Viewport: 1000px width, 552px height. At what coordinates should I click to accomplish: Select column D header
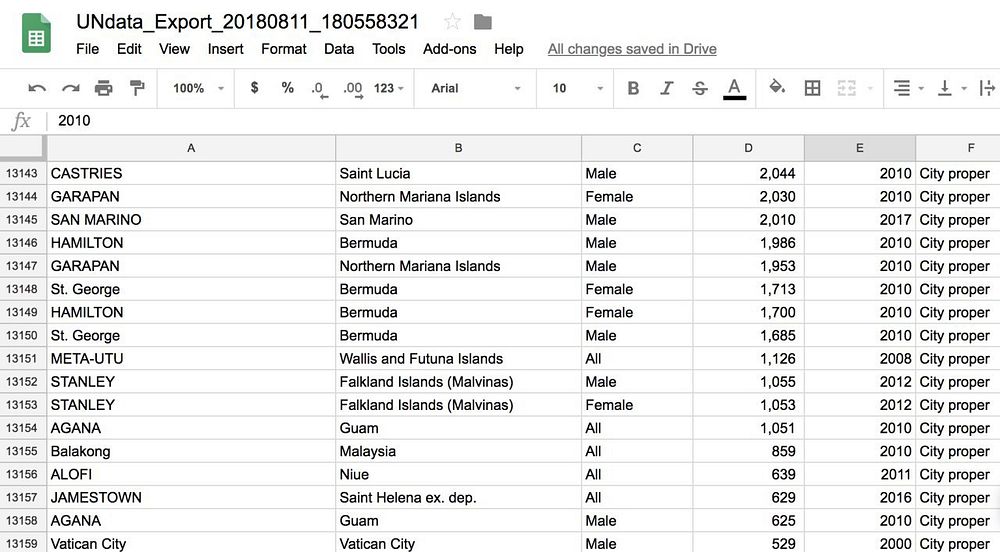click(748, 148)
